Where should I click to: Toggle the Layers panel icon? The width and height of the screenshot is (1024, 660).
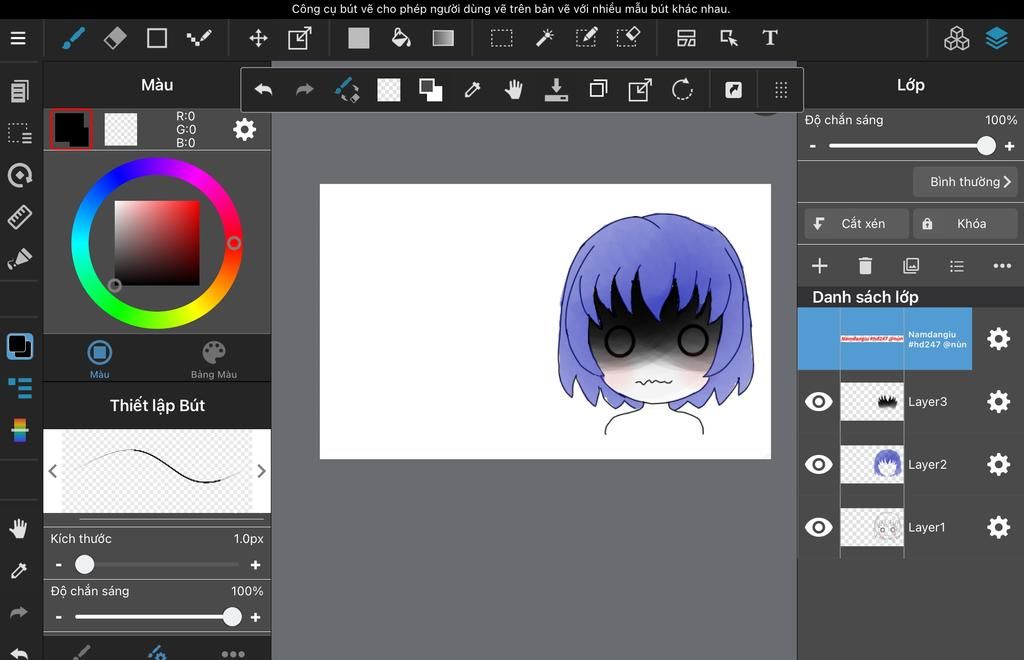[x=997, y=39]
